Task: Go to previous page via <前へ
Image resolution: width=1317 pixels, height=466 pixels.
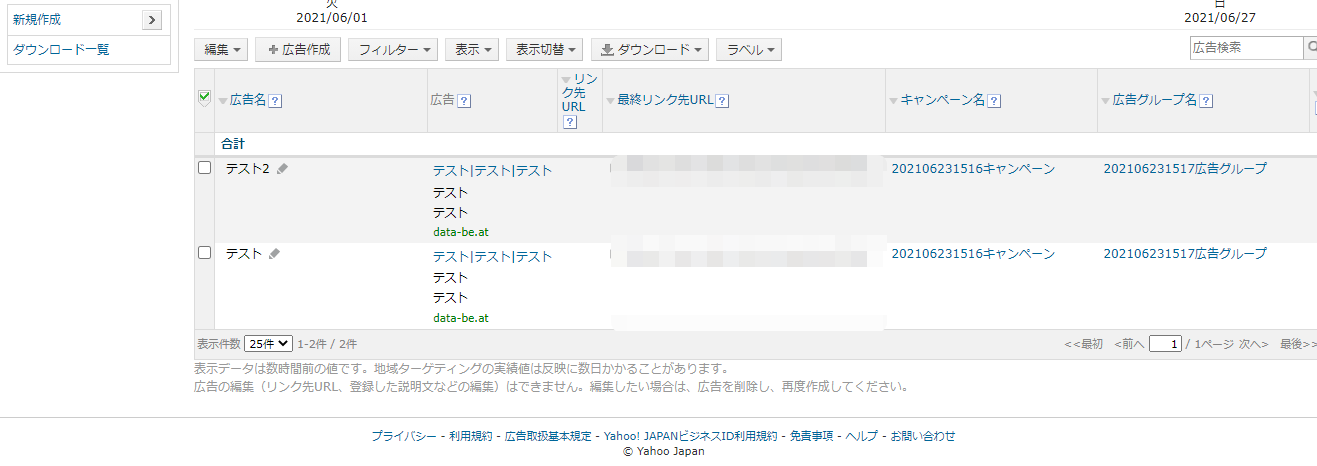Action: click(x=1129, y=344)
